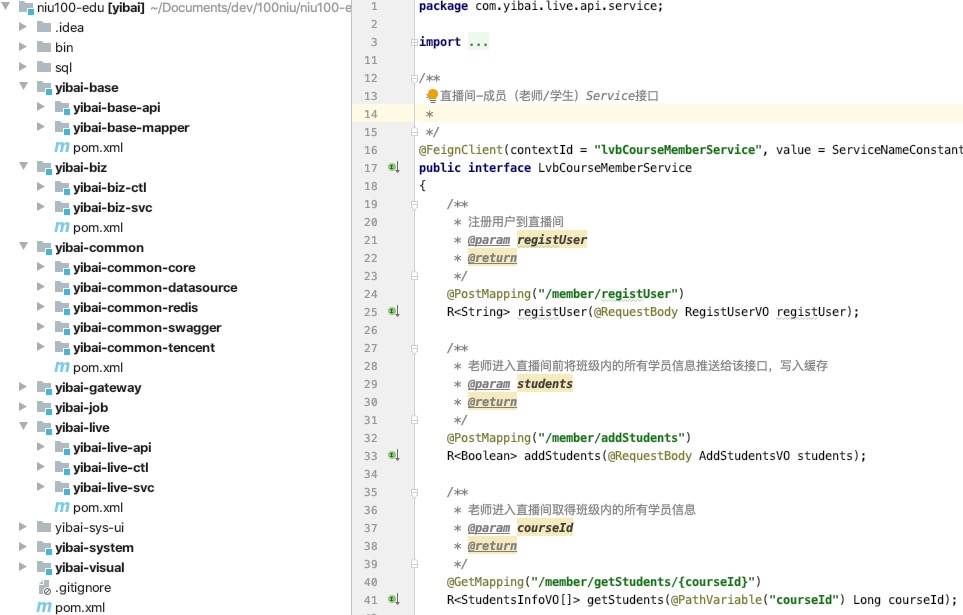Viewport: 963px width, 615px height.
Task: Click the yibai-common-redis module icon
Action: 62,308
